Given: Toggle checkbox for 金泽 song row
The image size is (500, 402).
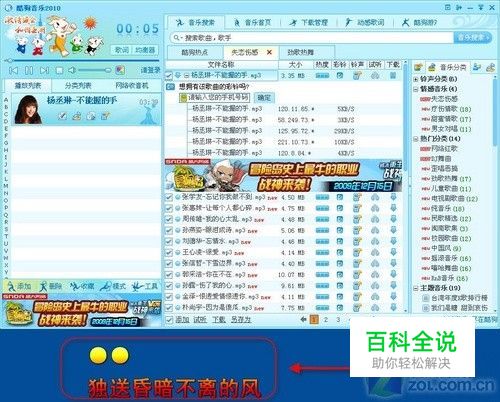Looking at the screenshot, I should [169, 297].
